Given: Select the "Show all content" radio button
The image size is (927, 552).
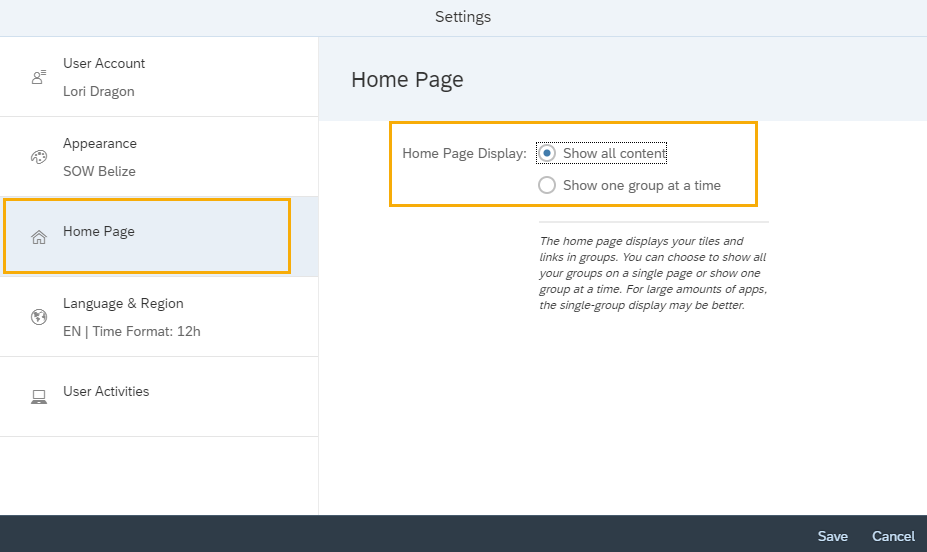Looking at the screenshot, I should 547,153.
